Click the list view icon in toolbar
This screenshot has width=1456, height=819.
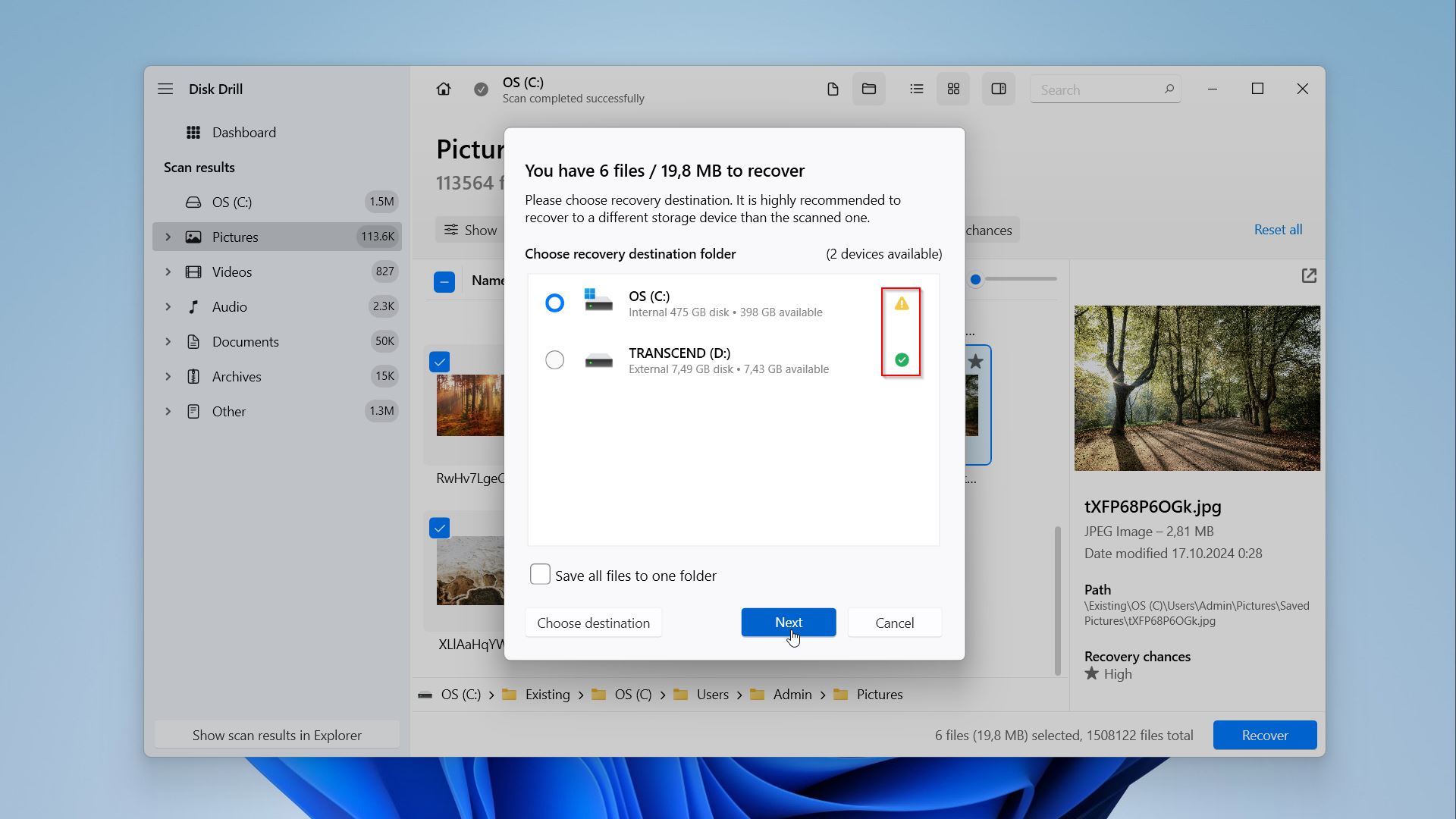coord(916,89)
